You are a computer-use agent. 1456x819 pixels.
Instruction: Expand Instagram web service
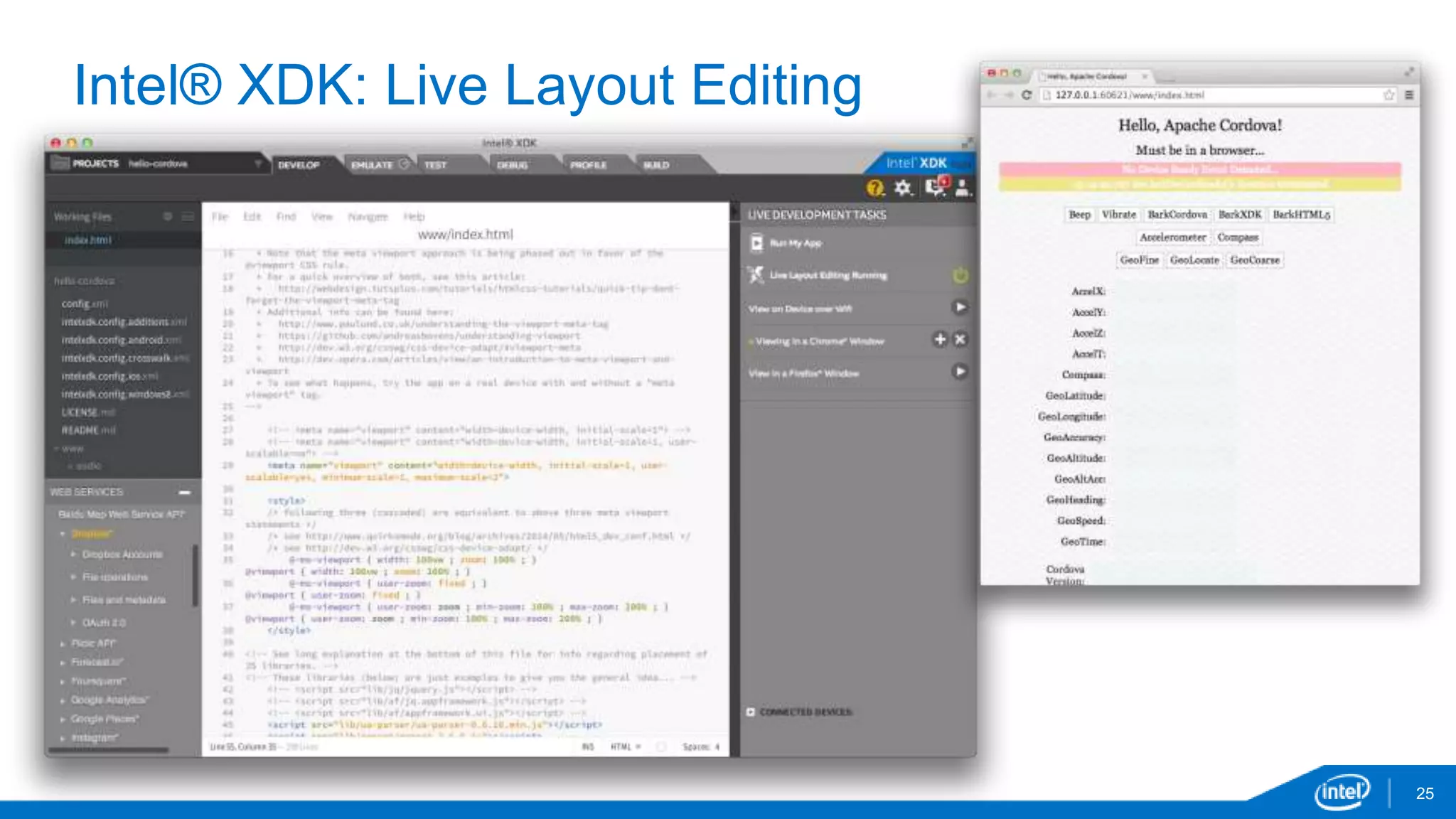pos(63,738)
